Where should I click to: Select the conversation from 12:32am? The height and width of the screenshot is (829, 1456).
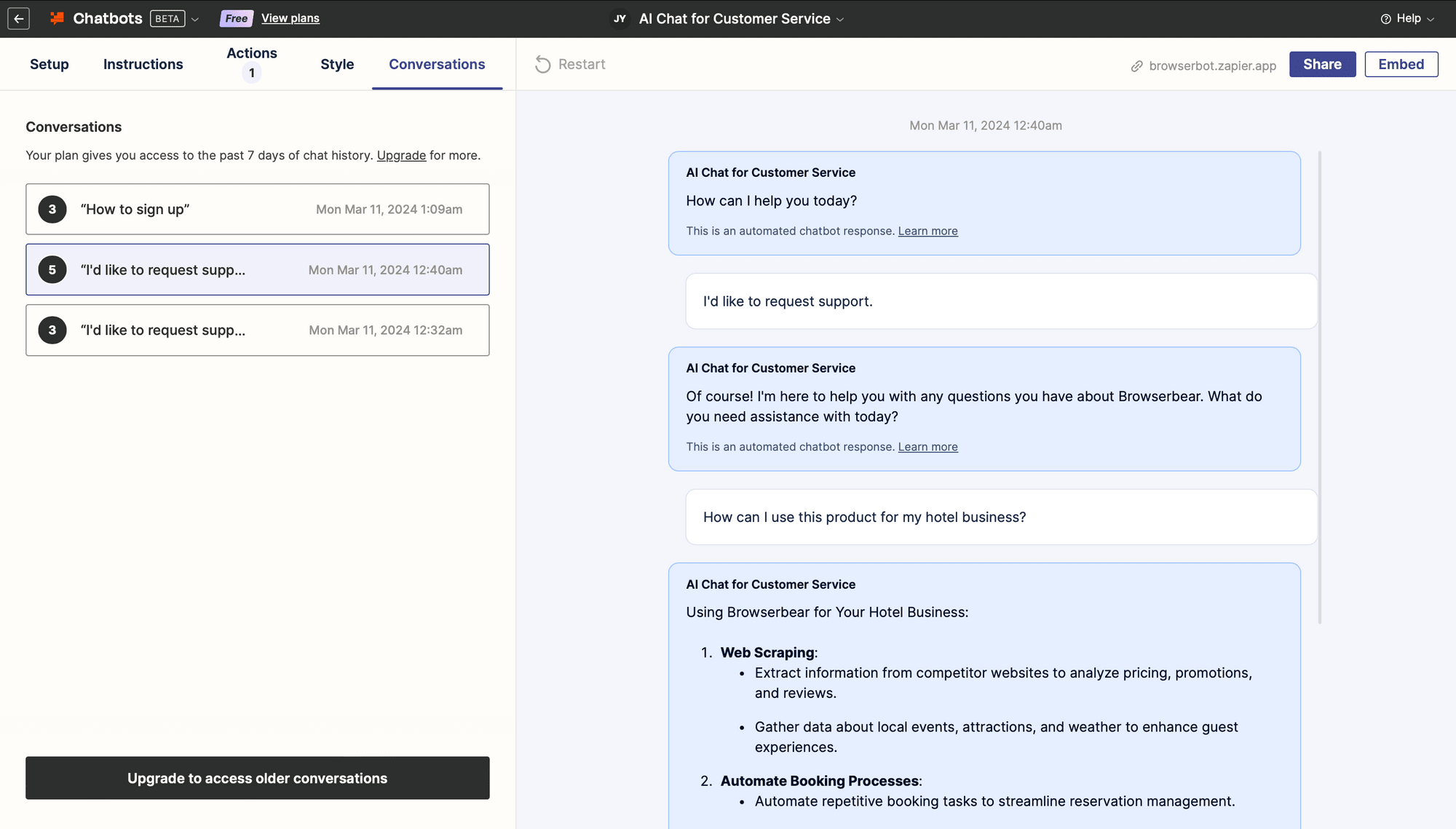[257, 330]
